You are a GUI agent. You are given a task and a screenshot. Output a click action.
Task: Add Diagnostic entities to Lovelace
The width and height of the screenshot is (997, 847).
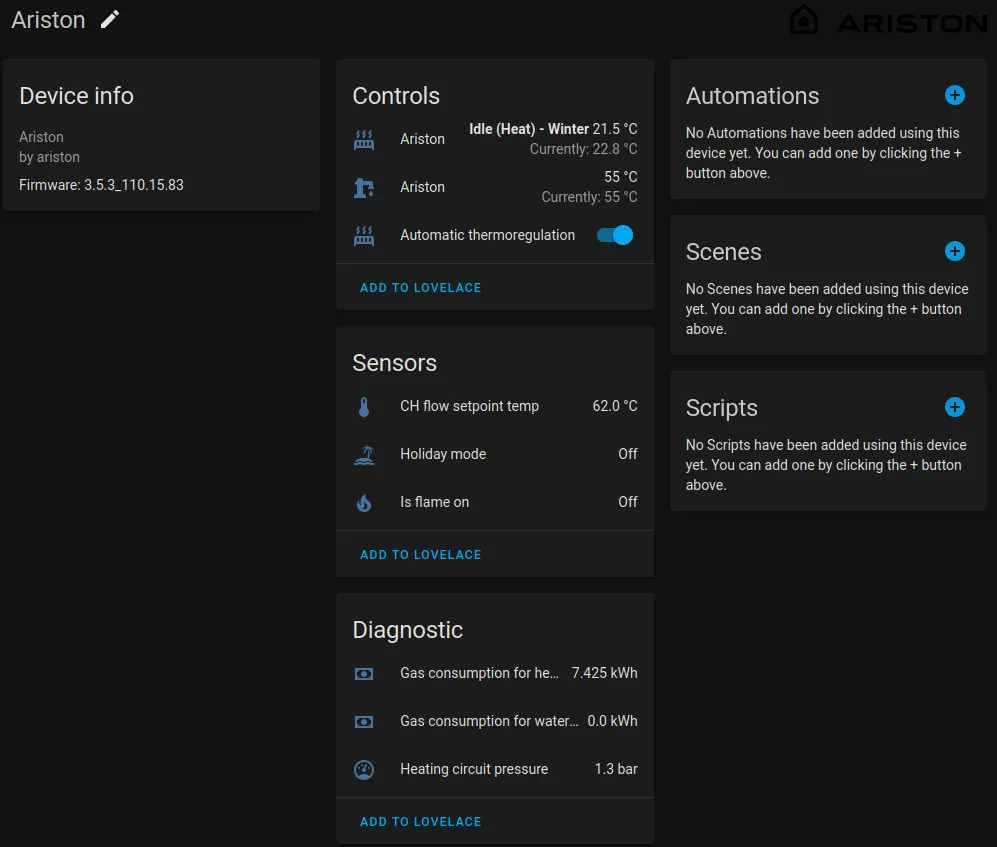tap(420, 822)
